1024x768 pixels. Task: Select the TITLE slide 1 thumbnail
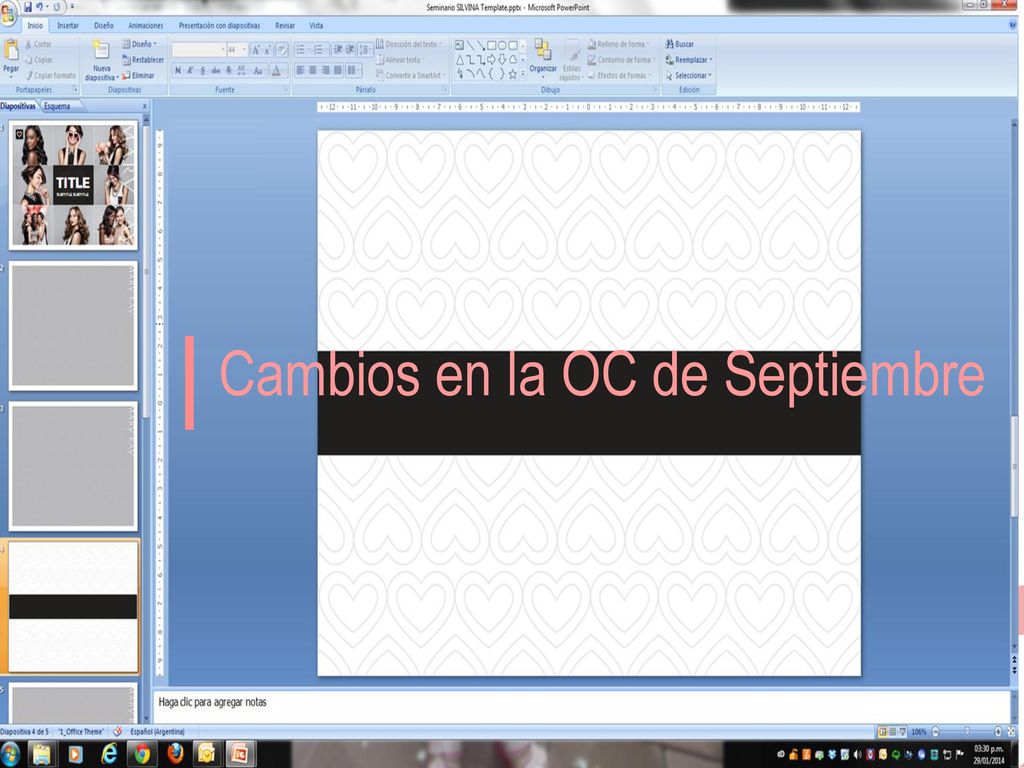click(x=73, y=185)
